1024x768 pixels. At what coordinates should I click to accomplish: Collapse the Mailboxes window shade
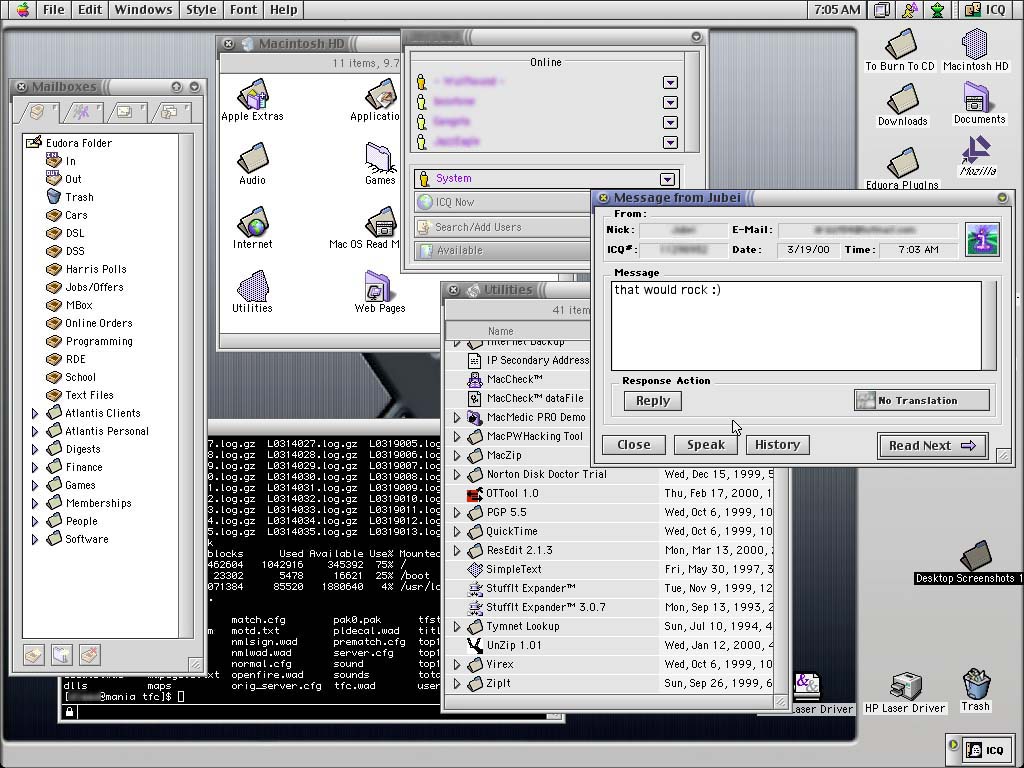(x=194, y=87)
